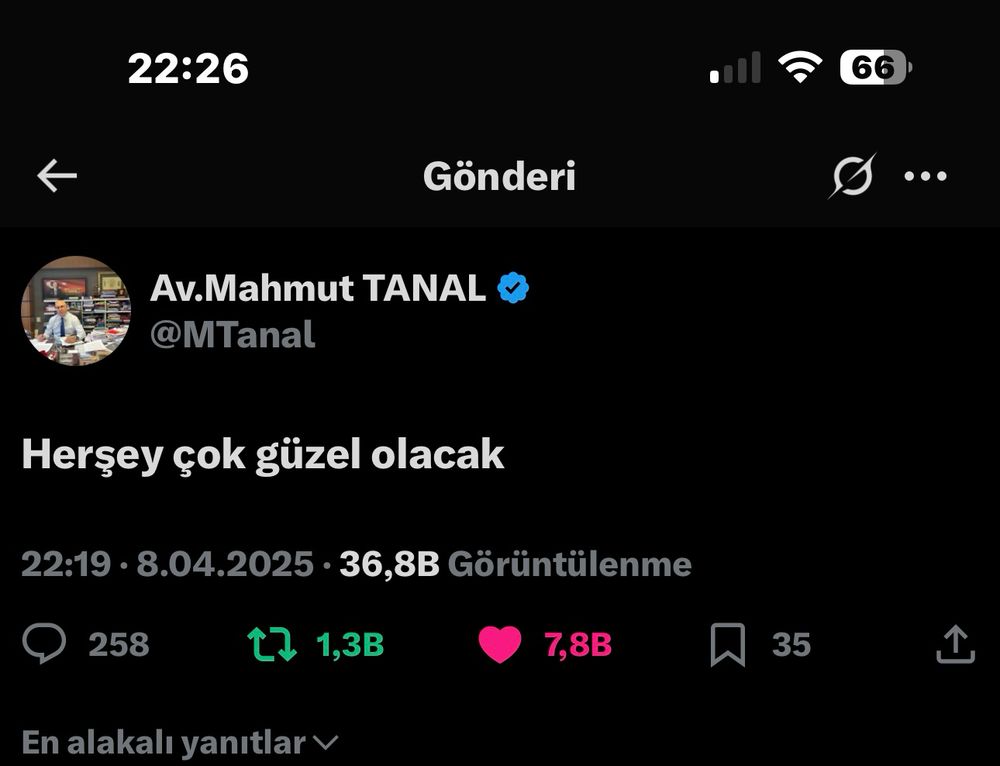This screenshot has width=1000, height=766.
Task: Open the three-dot more options menu
Action: tap(925, 175)
